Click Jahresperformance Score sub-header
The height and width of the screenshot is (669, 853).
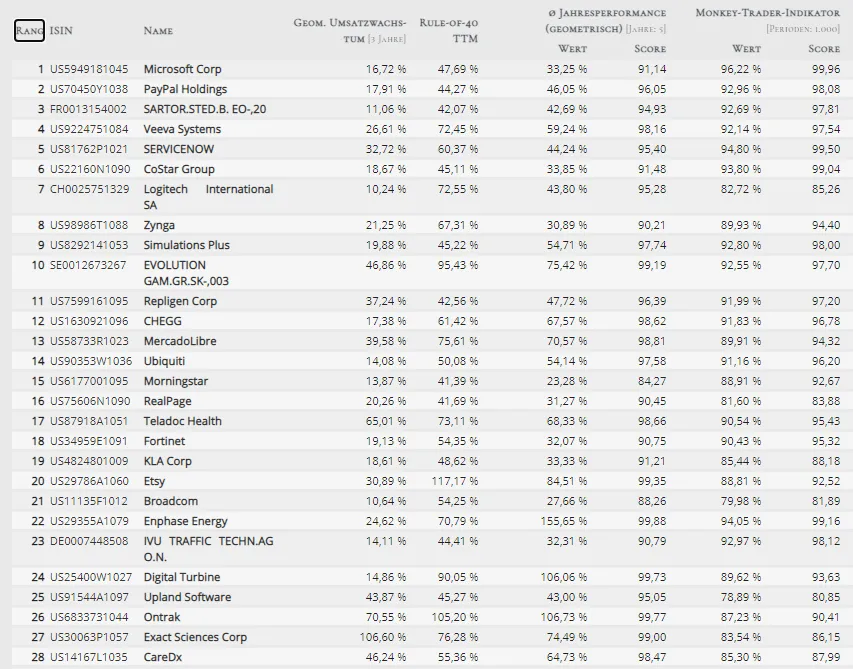(650, 48)
